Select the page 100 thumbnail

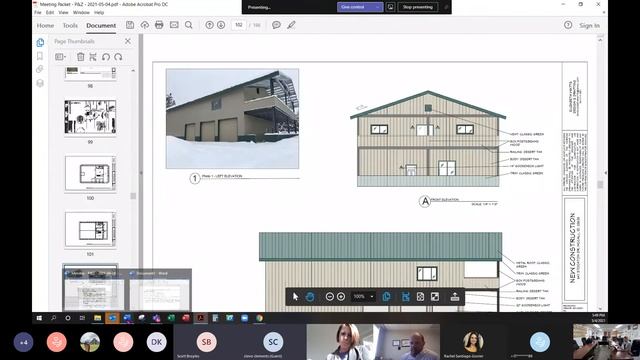tap(90, 173)
